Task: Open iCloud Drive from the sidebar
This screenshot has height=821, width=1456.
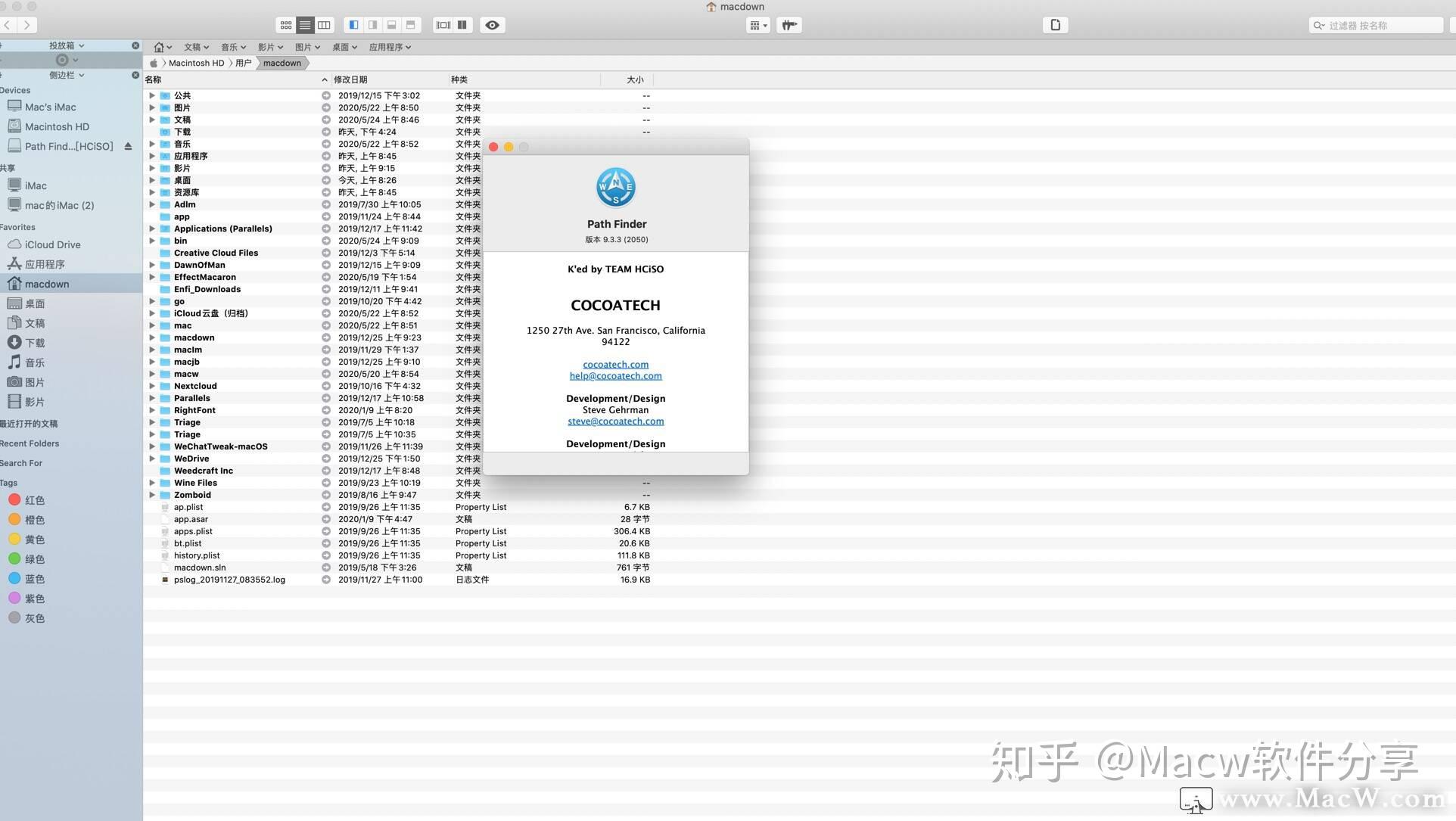Action: (x=50, y=244)
